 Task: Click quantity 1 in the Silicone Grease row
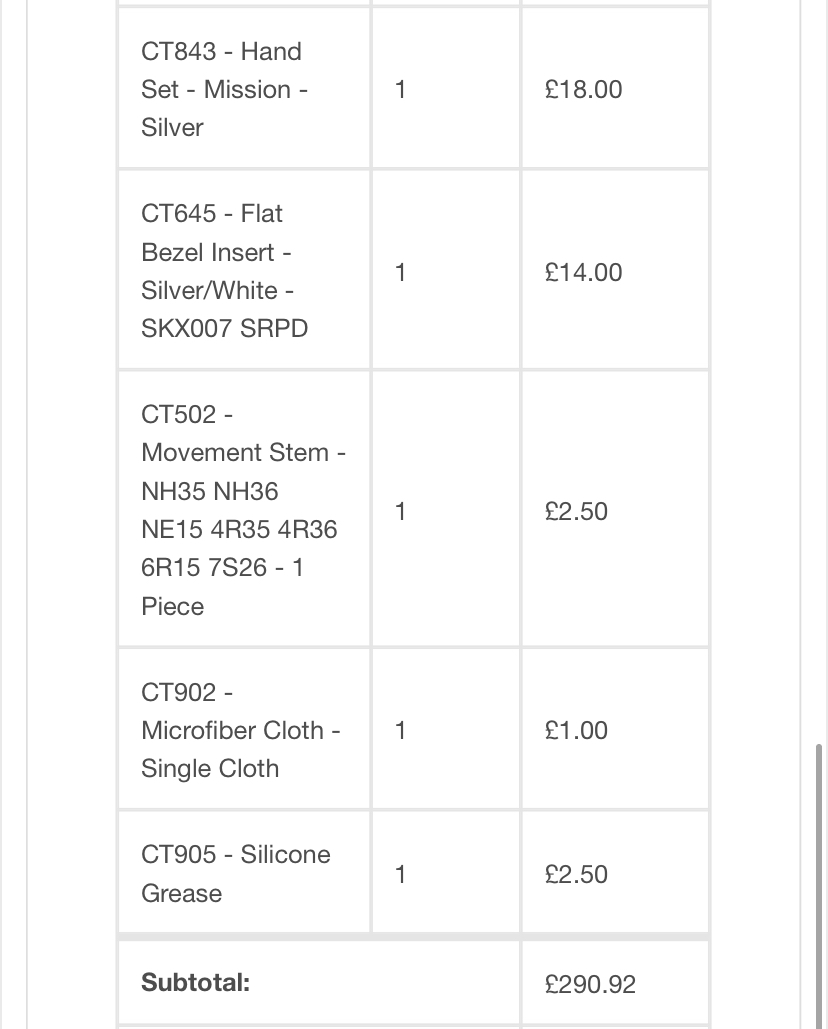pyautogui.click(x=400, y=874)
